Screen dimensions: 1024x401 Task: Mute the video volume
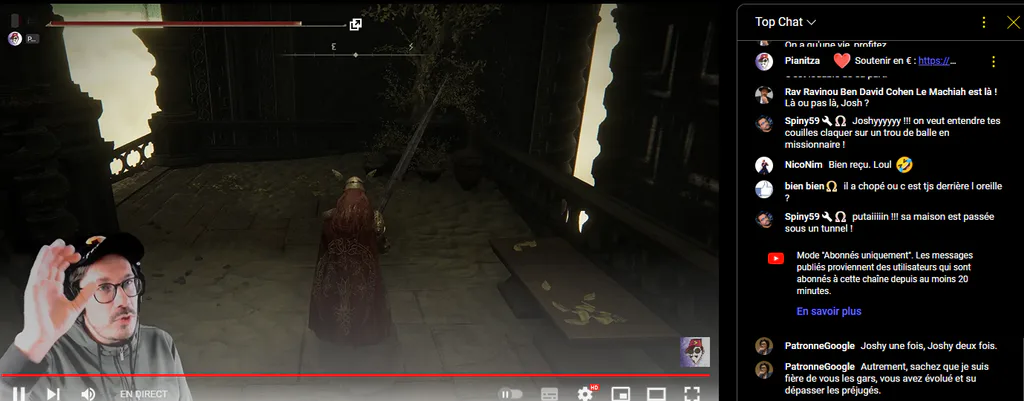[x=88, y=394]
